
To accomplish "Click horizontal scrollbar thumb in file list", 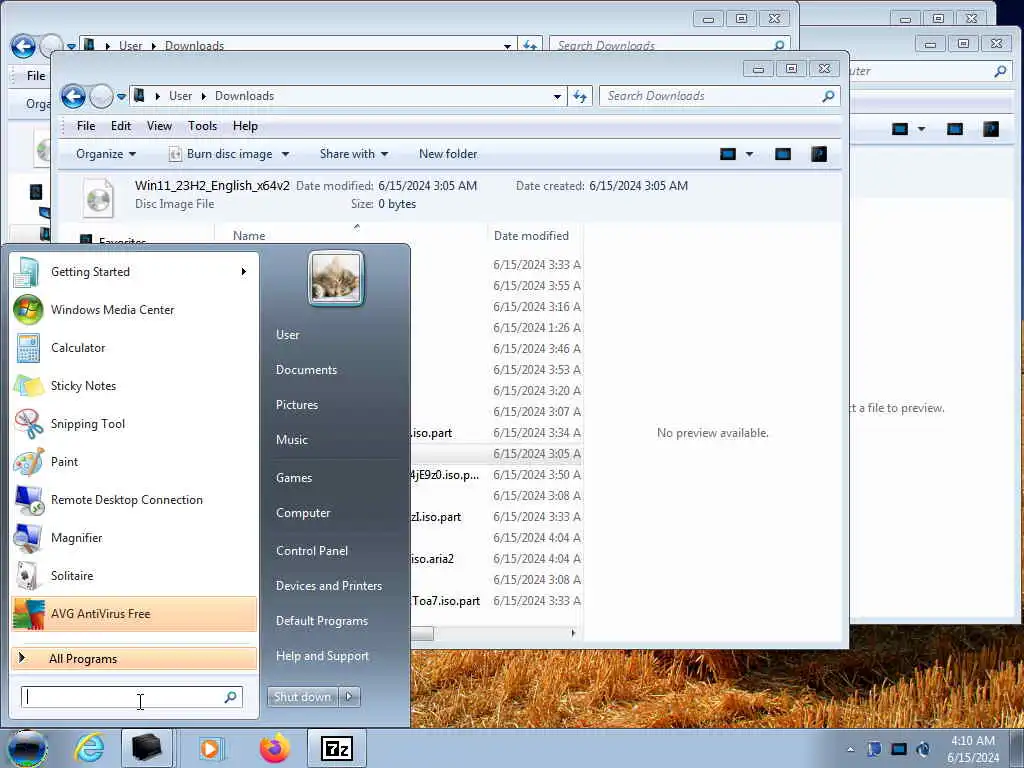I will 423,633.
